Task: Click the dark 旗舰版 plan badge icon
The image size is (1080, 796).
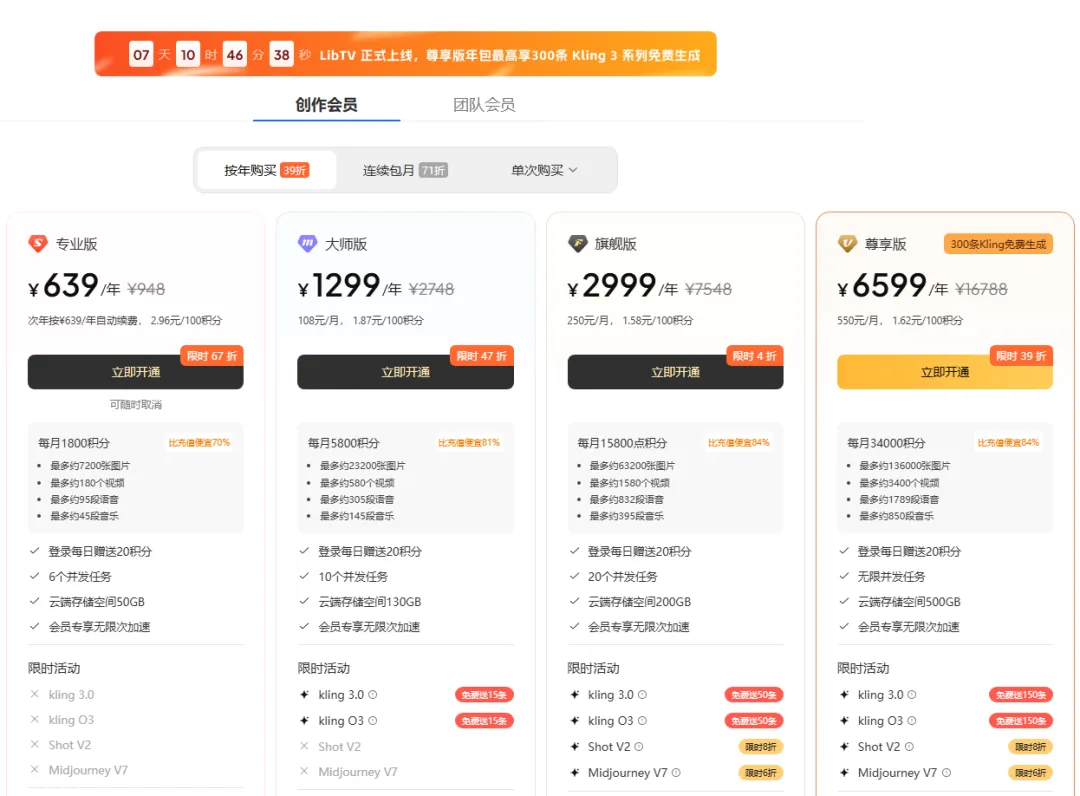Action: [577, 244]
